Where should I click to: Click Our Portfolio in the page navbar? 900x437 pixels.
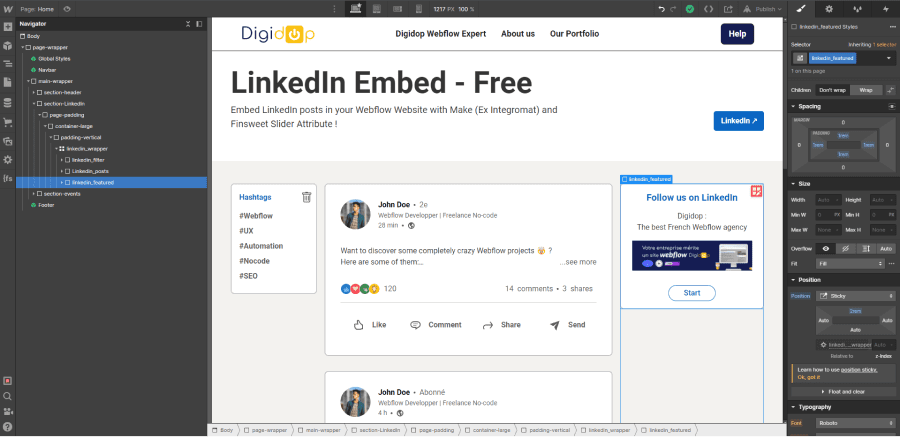coord(575,34)
